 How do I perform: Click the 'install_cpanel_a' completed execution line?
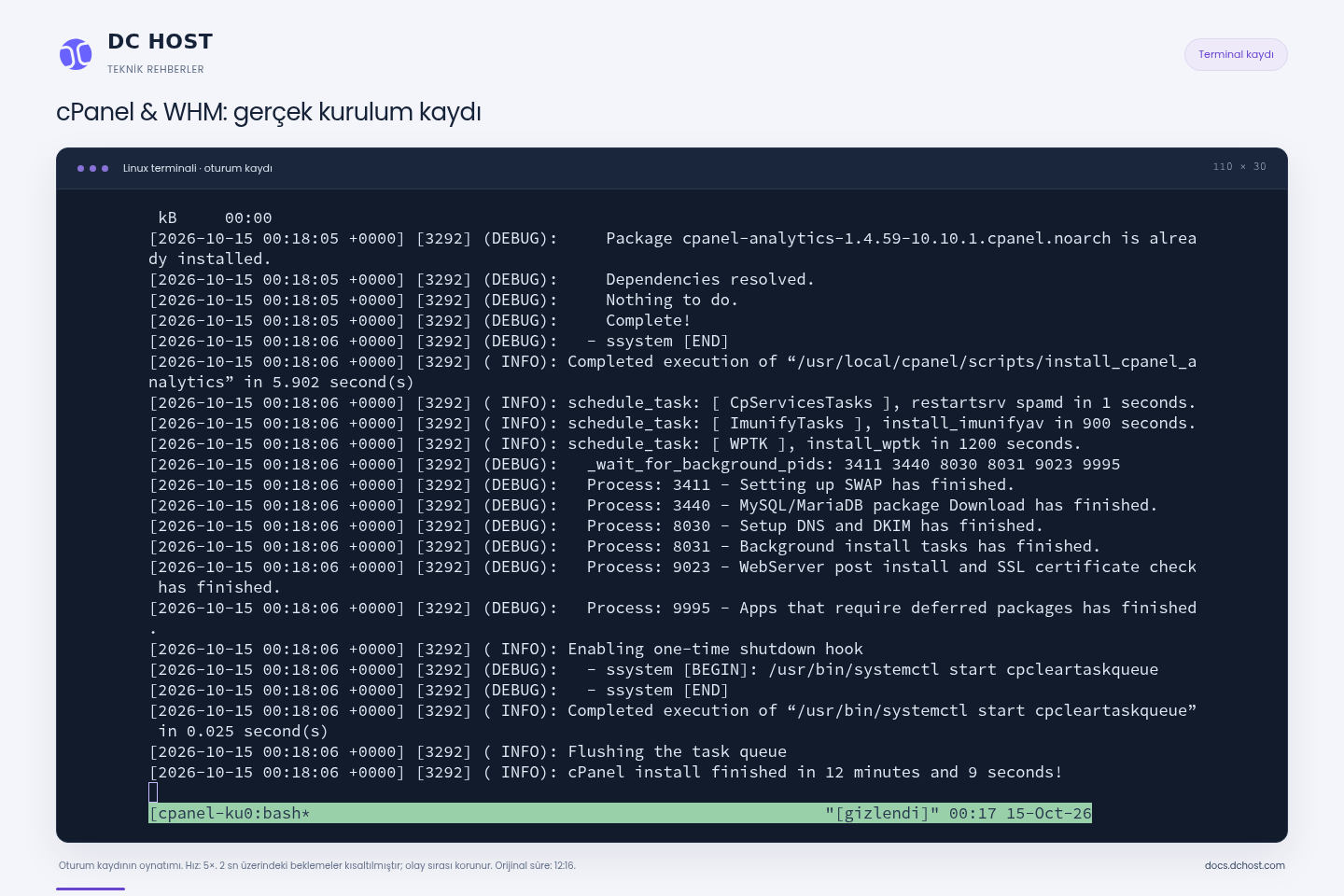pos(673,371)
